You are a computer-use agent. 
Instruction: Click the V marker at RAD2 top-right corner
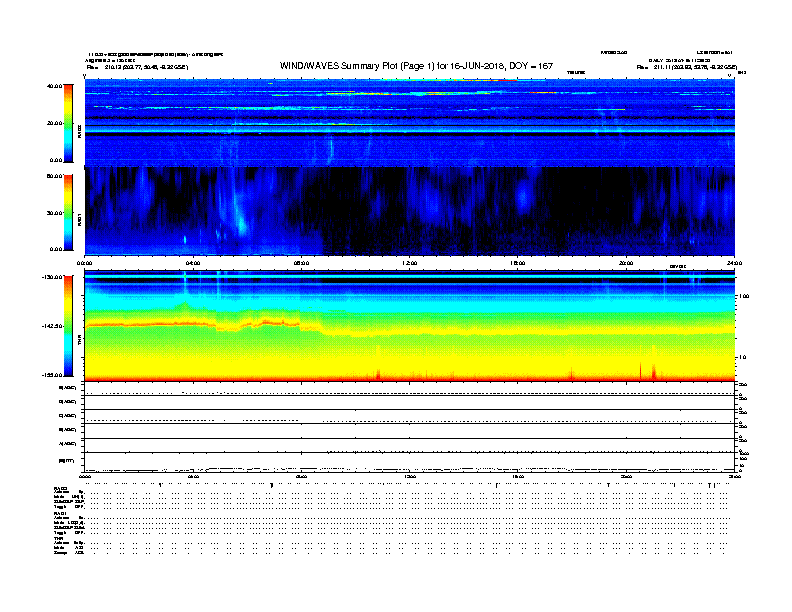click(x=729, y=75)
